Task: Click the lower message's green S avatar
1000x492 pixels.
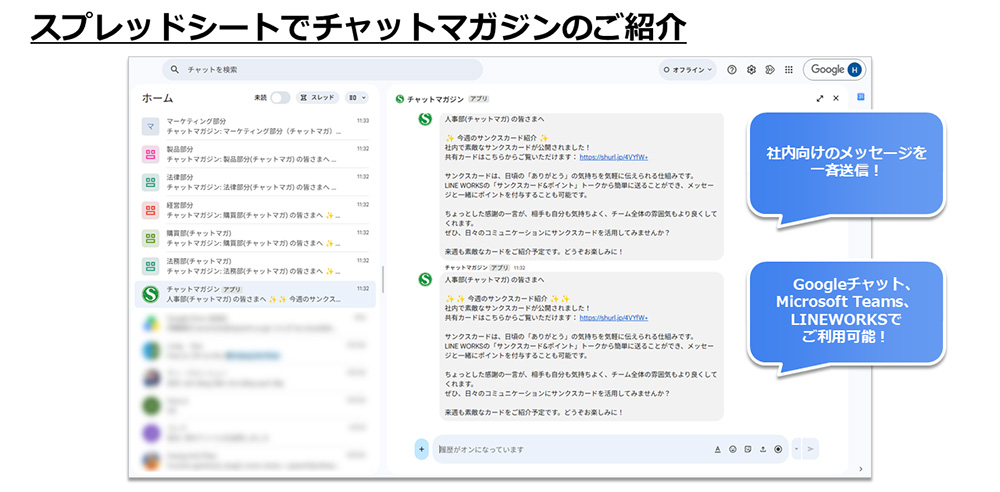Action: pyautogui.click(x=425, y=279)
